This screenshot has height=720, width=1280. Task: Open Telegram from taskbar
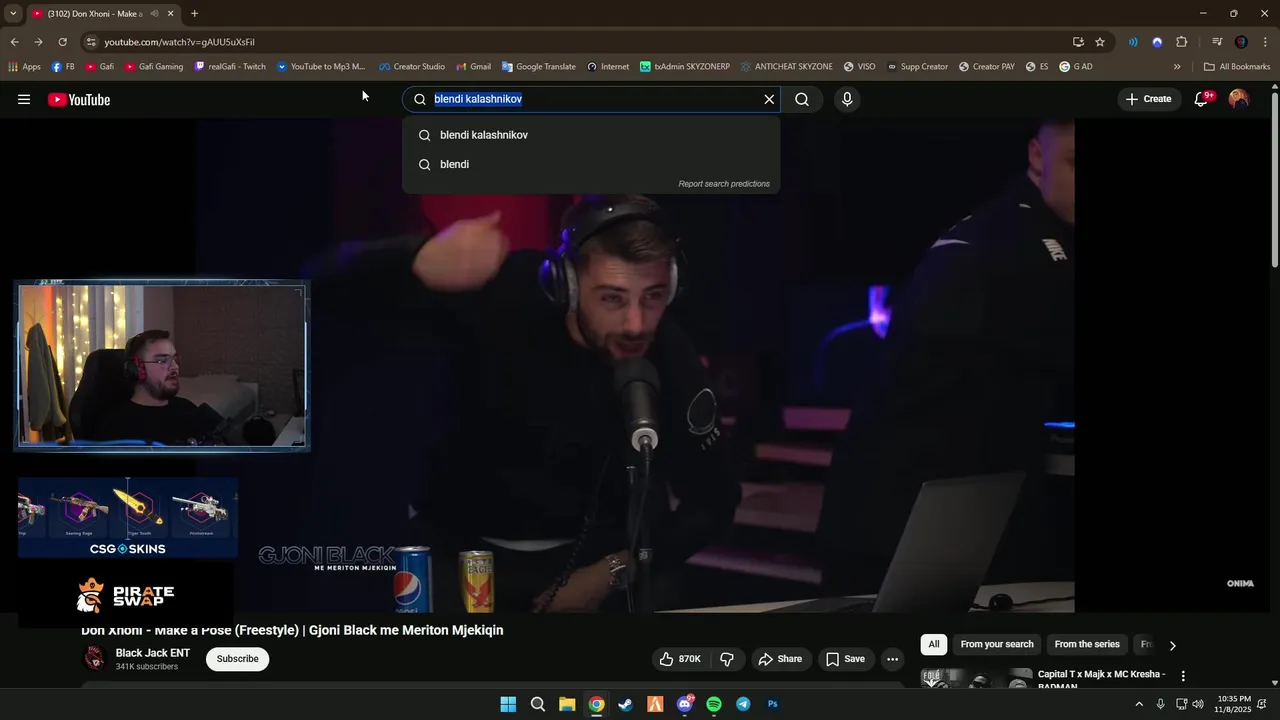point(743,704)
